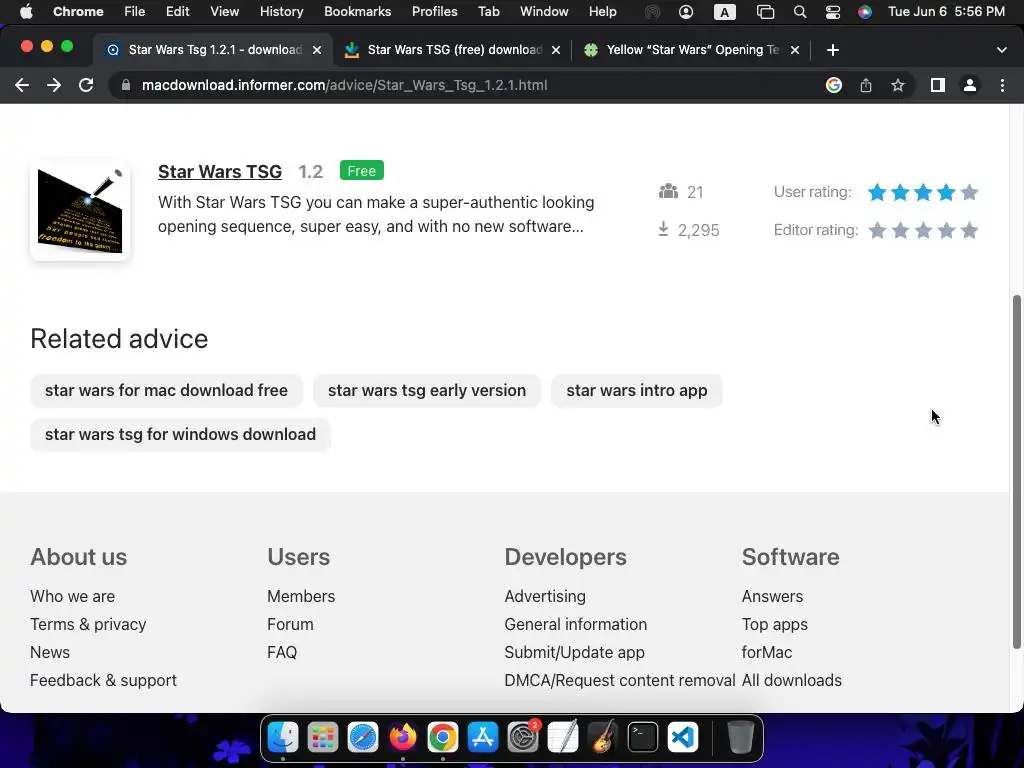Open Terms & privacy link

click(x=88, y=624)
